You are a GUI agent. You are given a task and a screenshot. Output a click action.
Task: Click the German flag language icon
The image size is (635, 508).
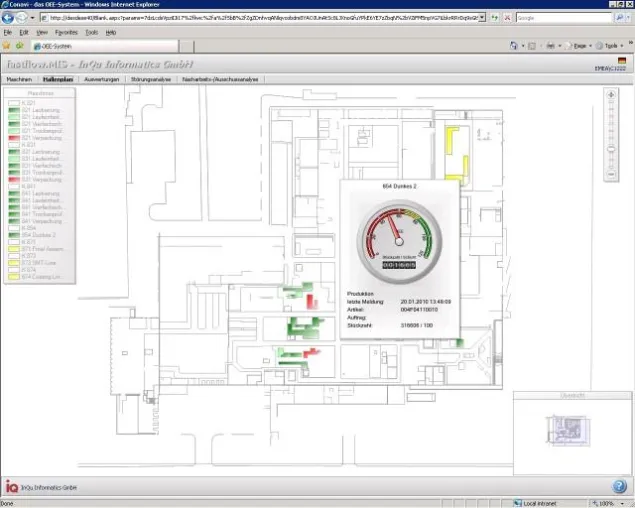(x=622, y=61)
